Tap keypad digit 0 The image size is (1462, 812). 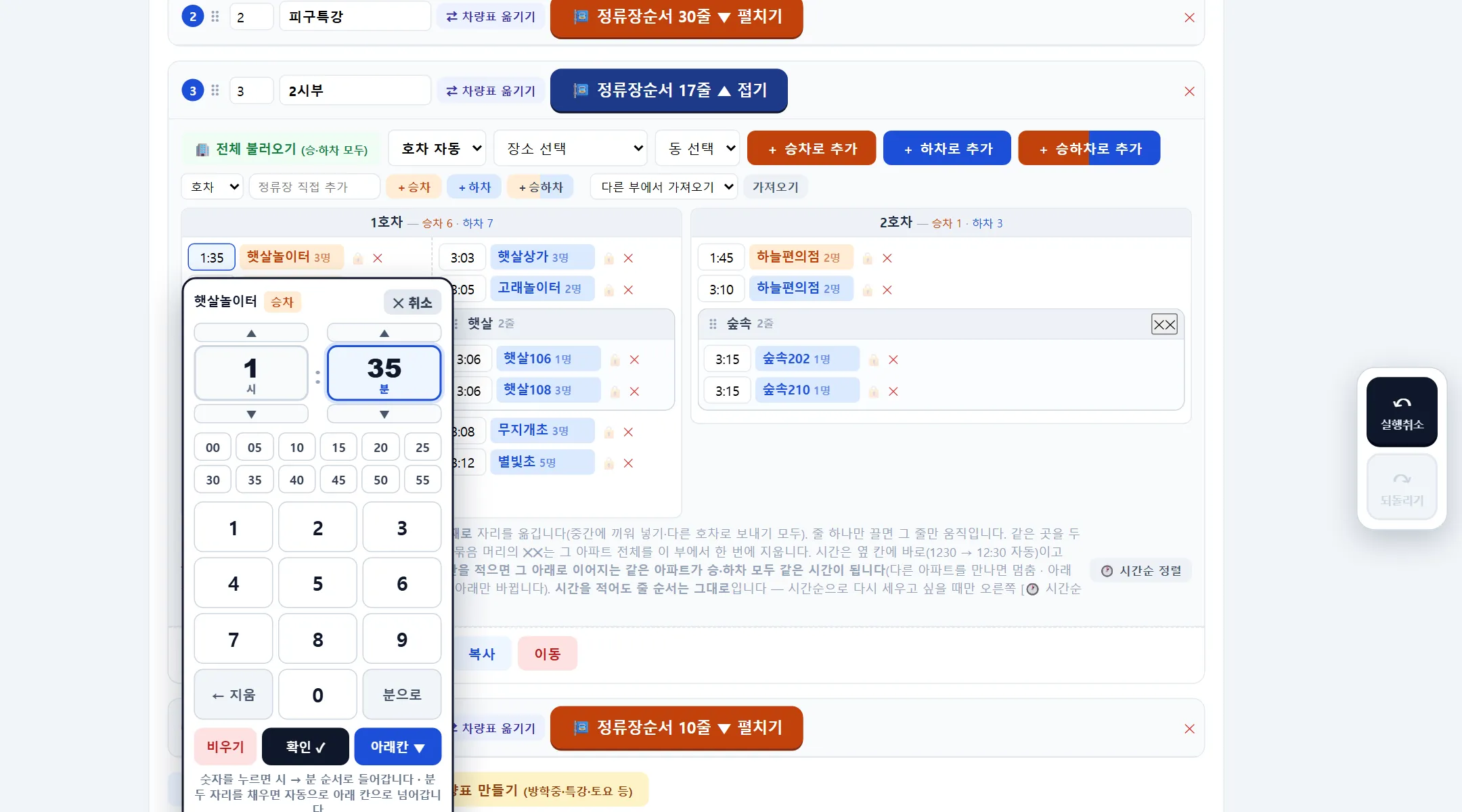coord(317,695)
